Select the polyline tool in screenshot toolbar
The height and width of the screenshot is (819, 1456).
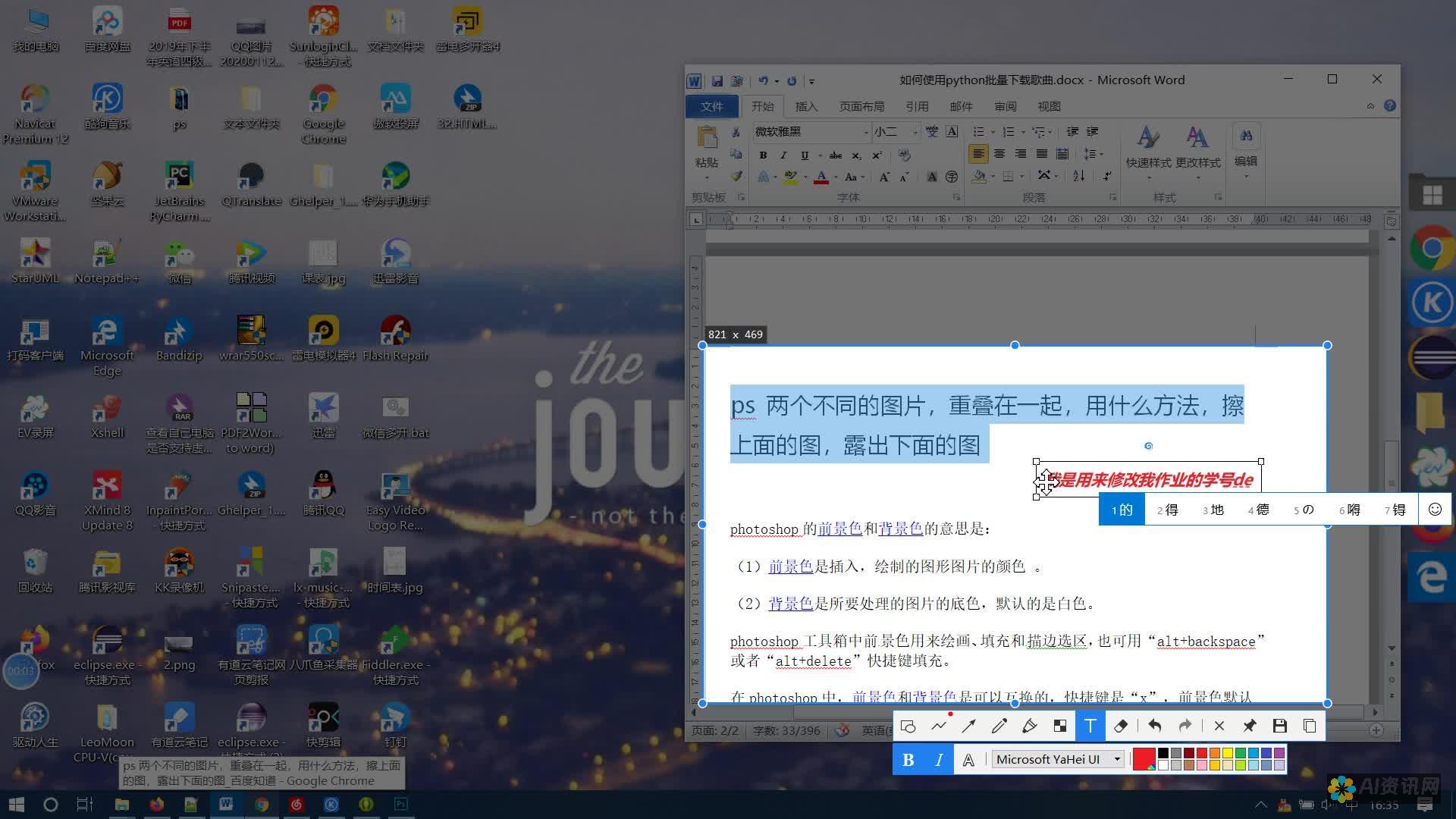coord(939,726)
